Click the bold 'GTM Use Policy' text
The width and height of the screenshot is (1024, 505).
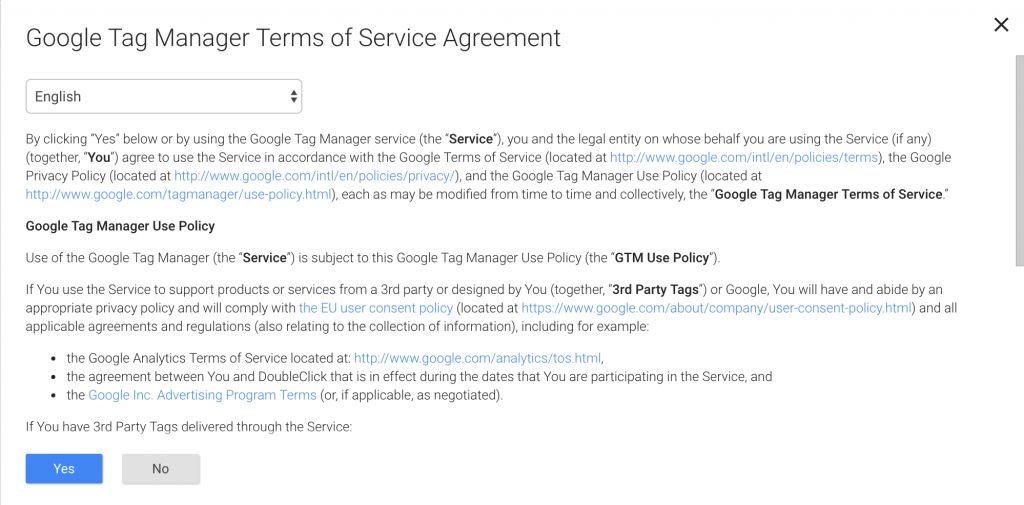point(662,257)
